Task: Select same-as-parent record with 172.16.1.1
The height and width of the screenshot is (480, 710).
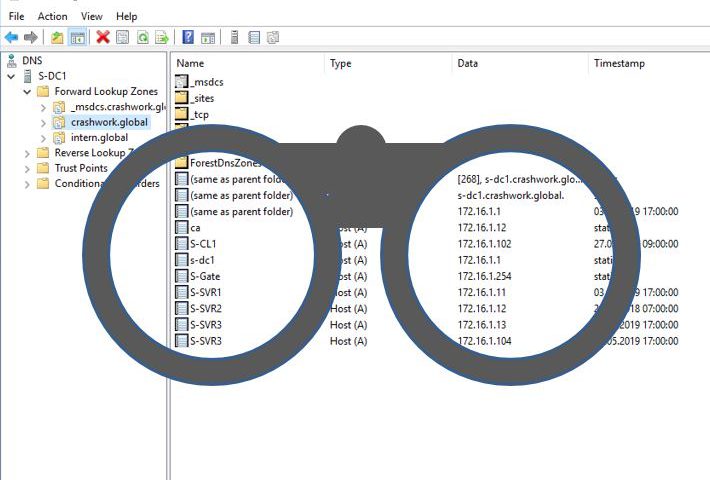Action: click(x=241, y=211)
